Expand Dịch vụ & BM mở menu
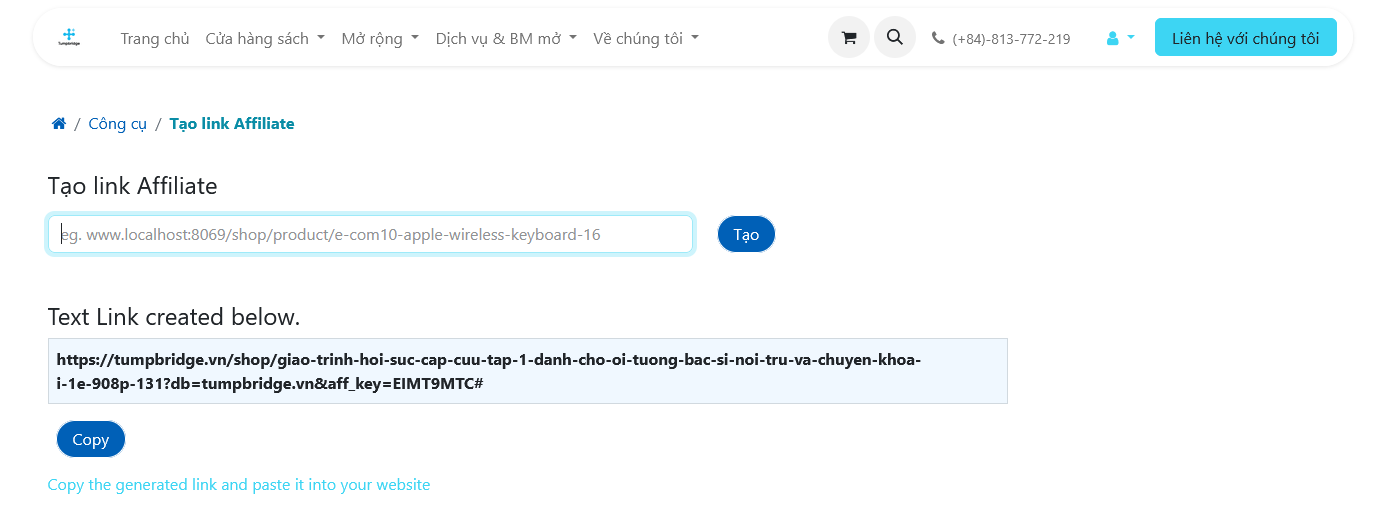Screen dimensions: 1384x514 point(506,38)
